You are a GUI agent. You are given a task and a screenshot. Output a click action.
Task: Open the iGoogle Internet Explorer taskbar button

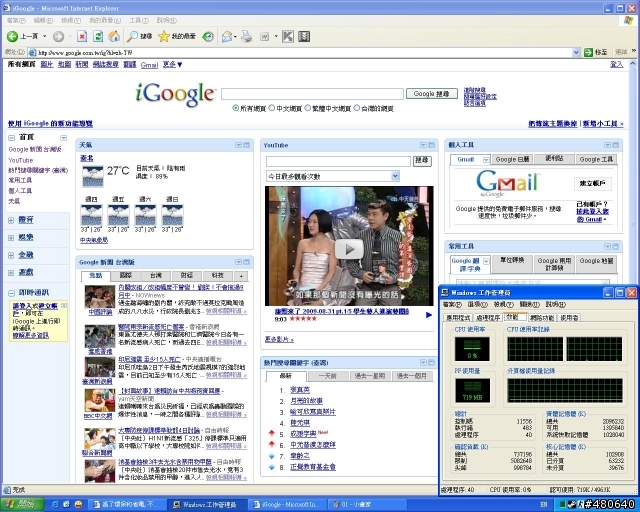tap(287, 505)
